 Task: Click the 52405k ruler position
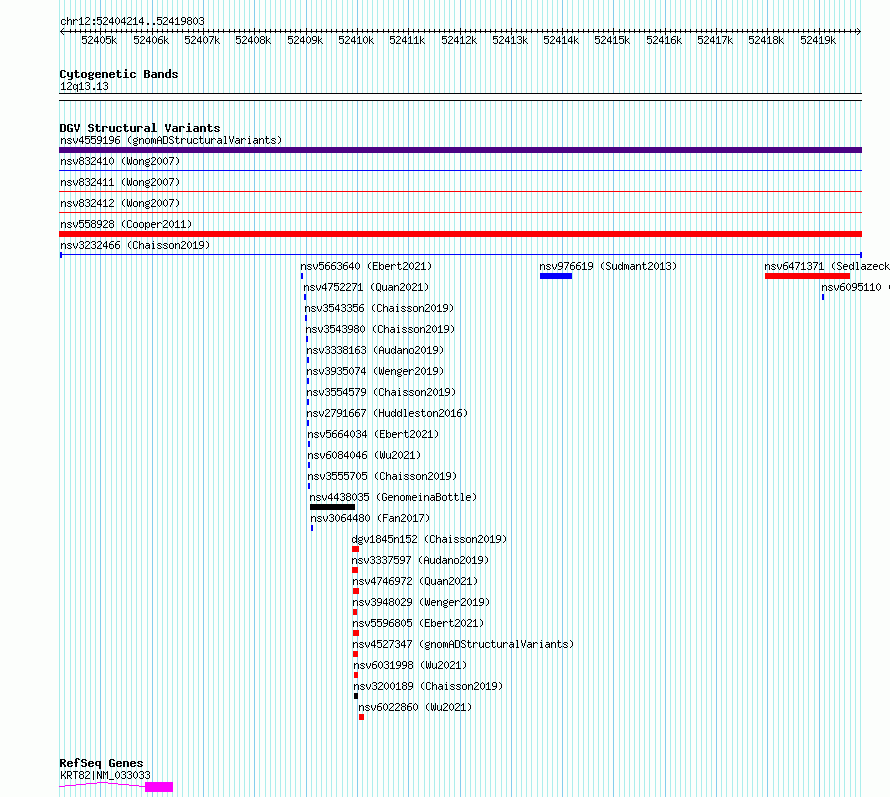[x=99, y=40]
